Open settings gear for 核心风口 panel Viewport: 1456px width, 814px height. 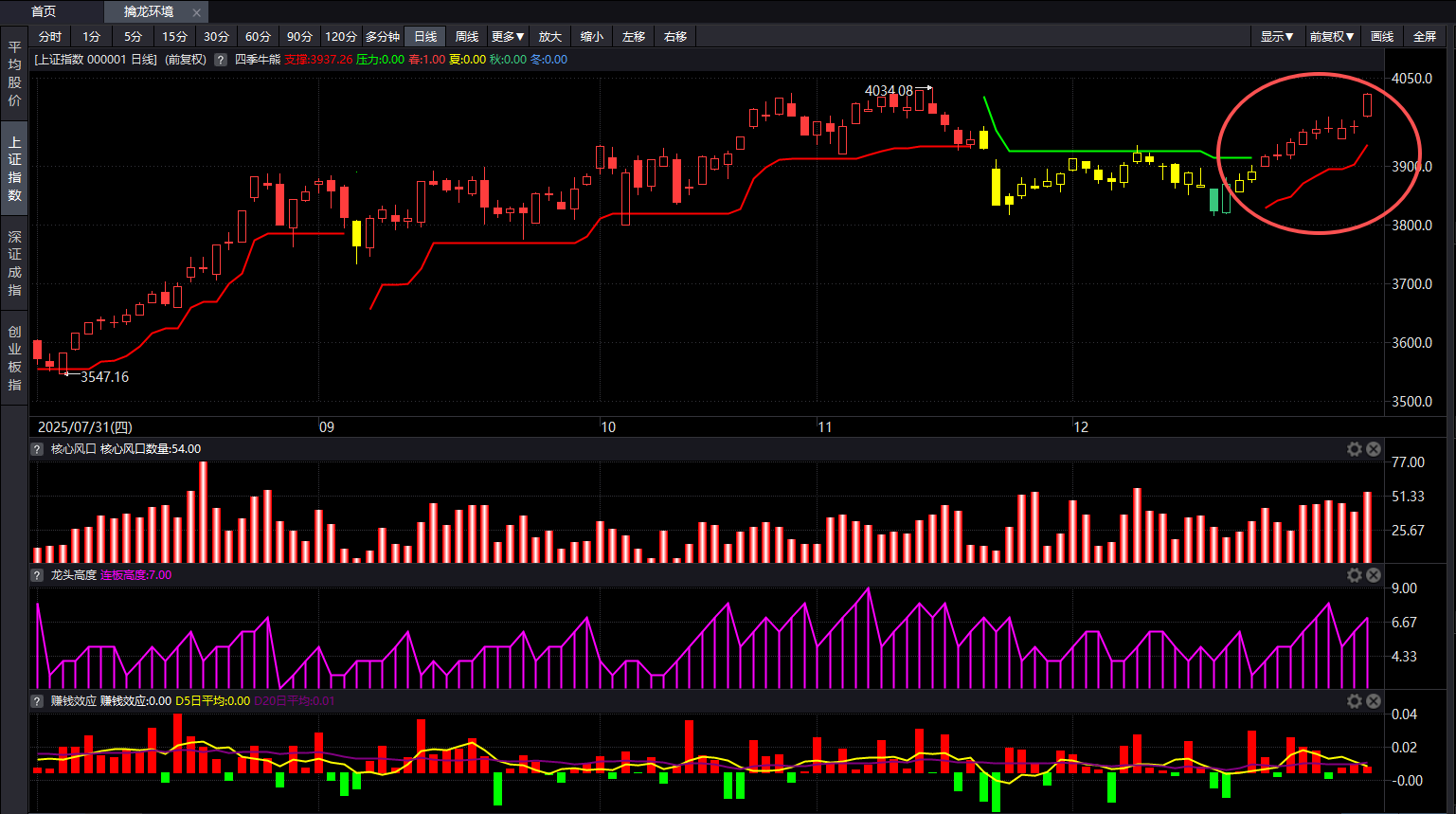point(1355,449)
